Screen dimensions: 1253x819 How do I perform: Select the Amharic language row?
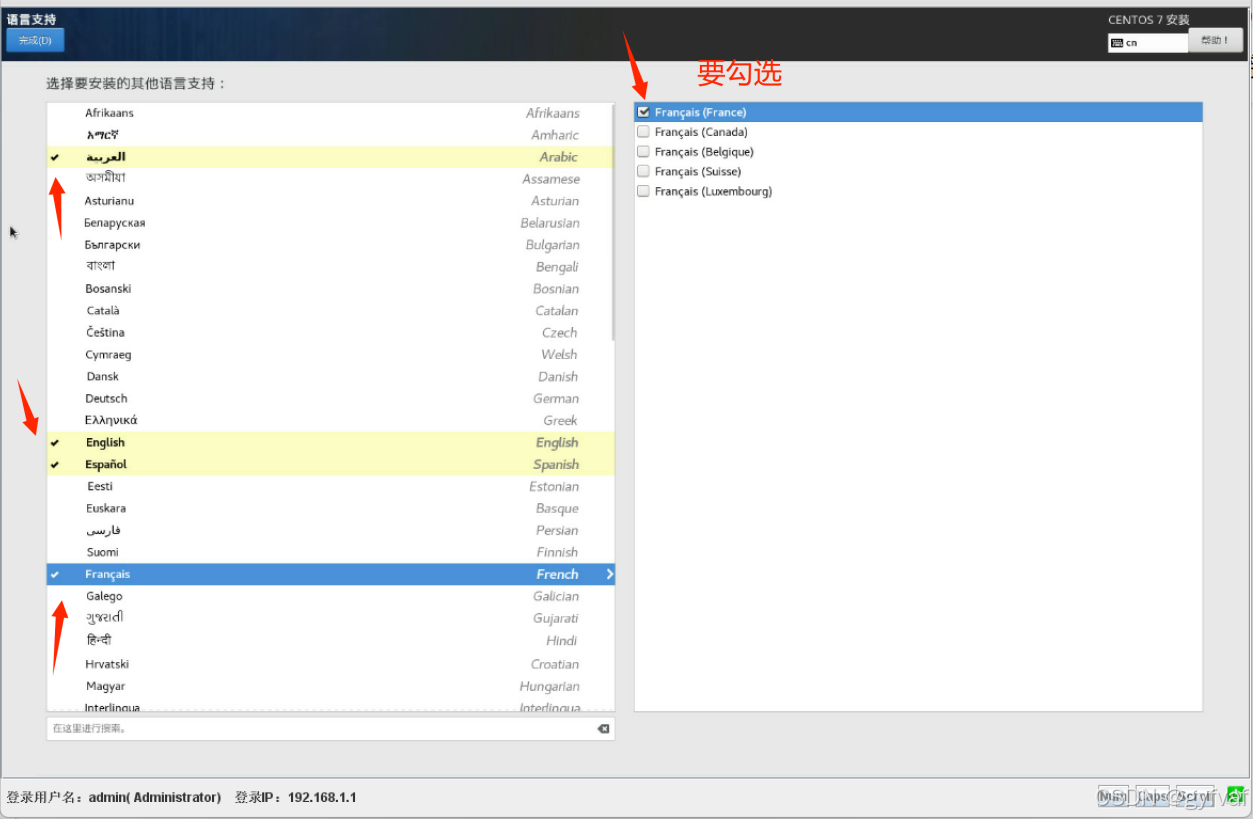(328, 135)
